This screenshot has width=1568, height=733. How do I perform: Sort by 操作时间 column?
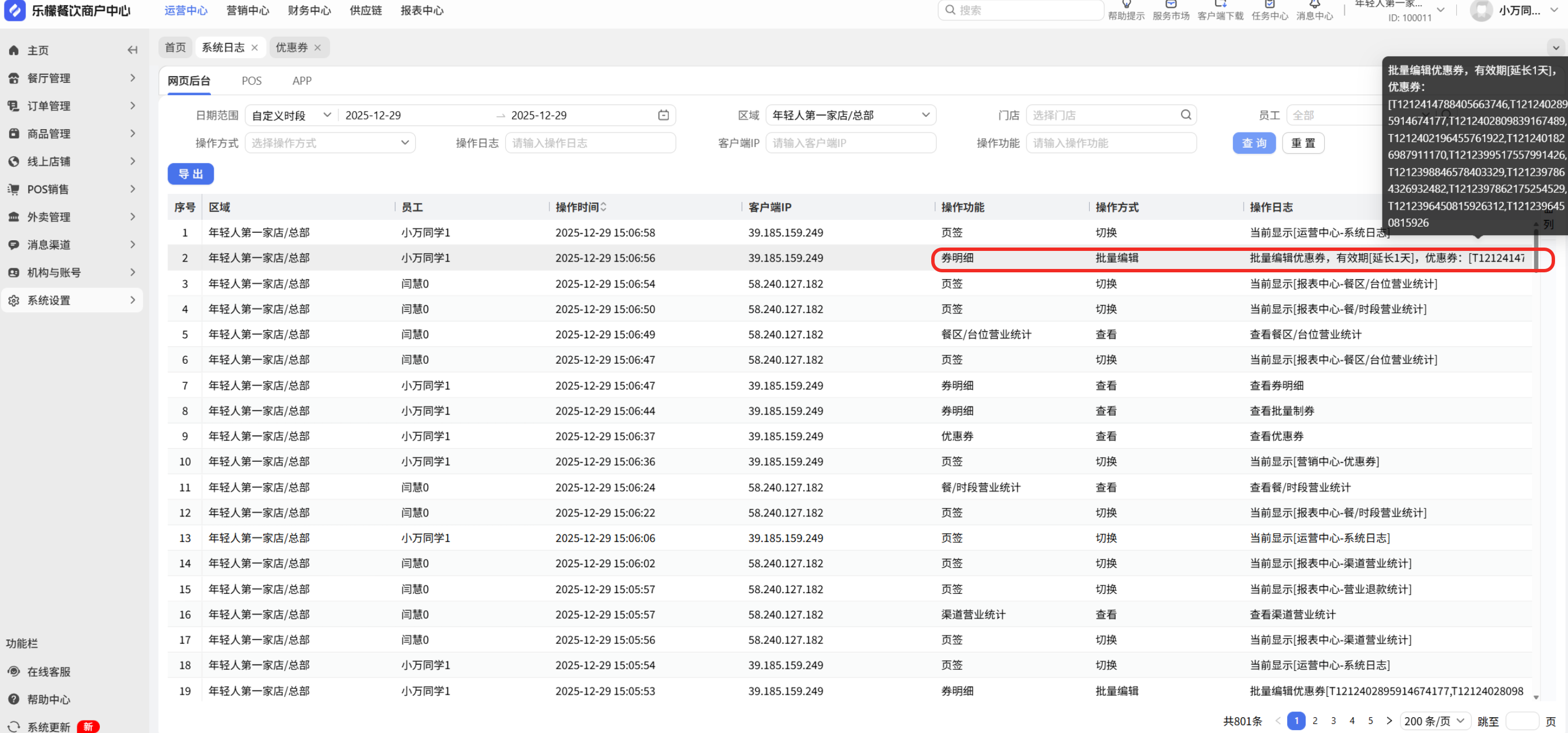(x=603, y=207)
